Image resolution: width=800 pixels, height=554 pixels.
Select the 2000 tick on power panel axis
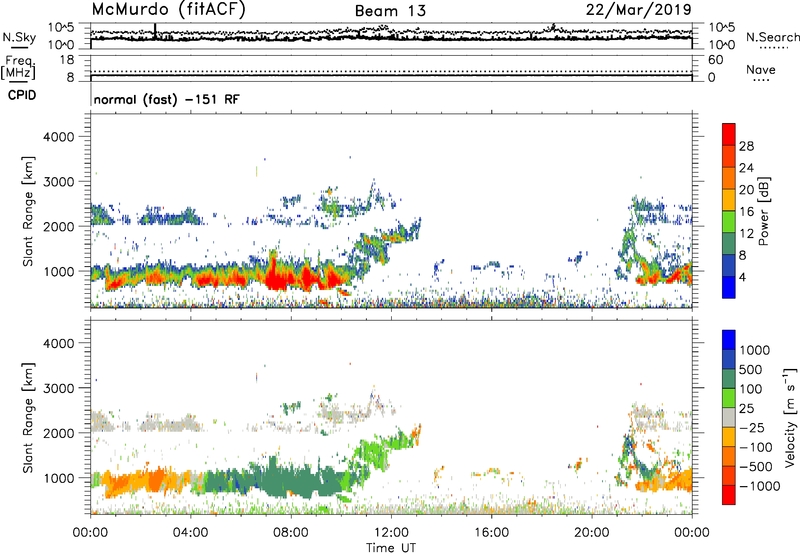(x=58, y=226)
